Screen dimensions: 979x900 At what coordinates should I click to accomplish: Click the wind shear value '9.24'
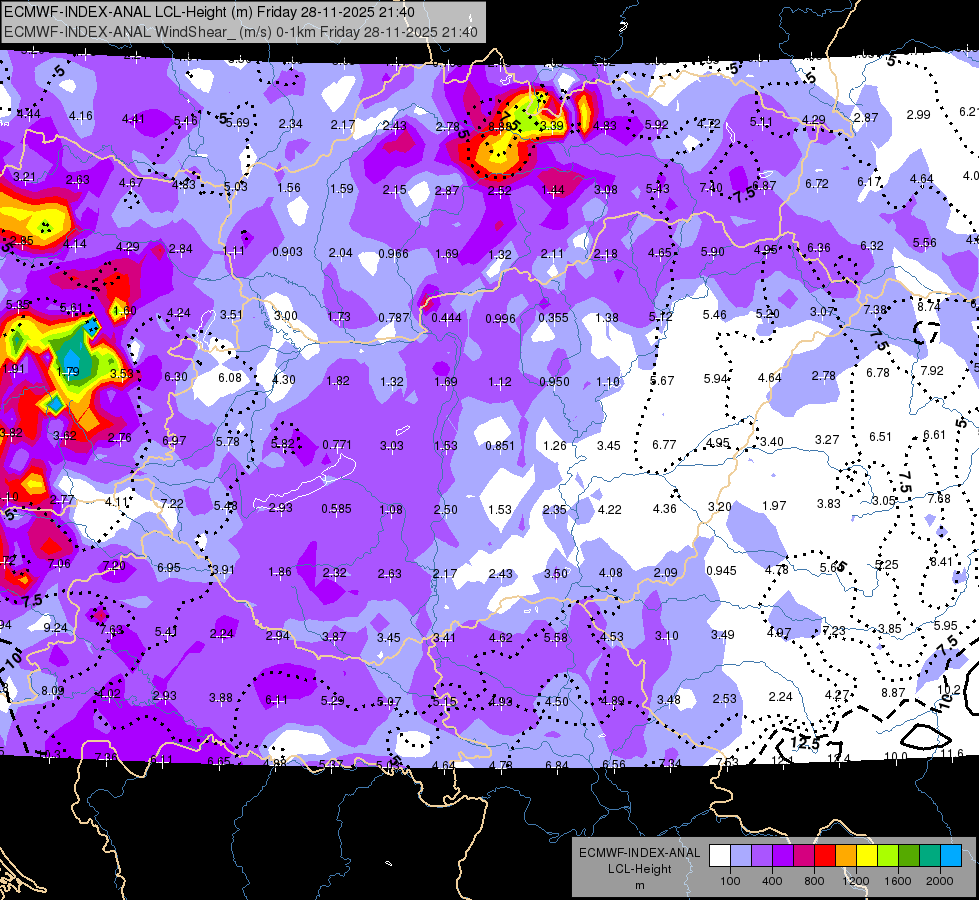pyautogui.click(x=55, y=628)
